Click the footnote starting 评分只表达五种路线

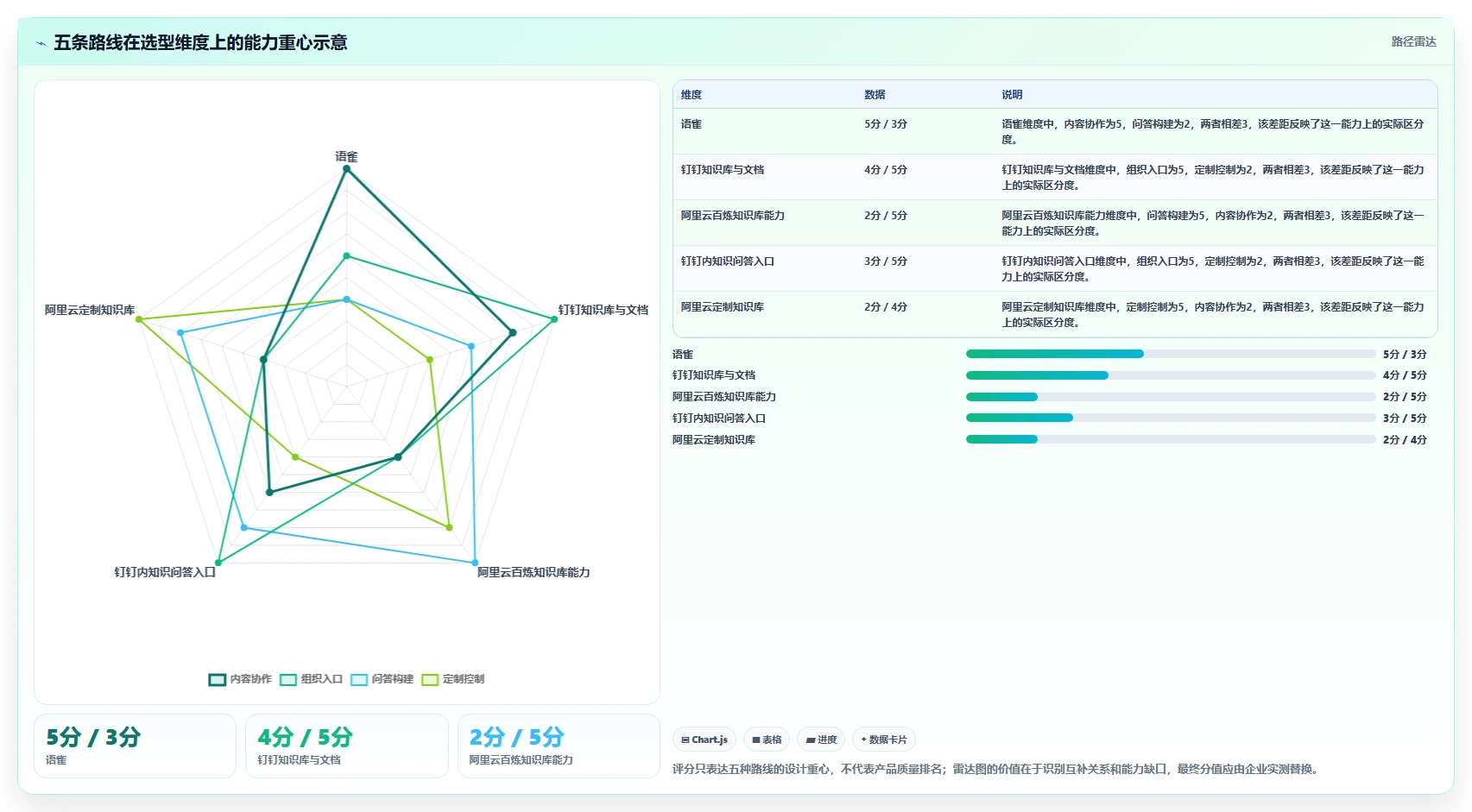(997, 769)
